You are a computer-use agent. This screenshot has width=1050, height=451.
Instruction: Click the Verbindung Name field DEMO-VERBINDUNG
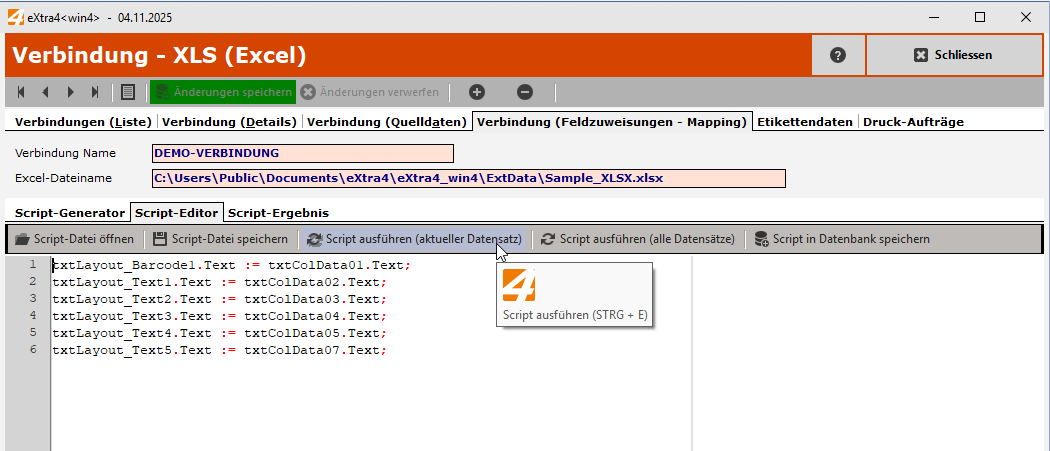click(303, 153)
